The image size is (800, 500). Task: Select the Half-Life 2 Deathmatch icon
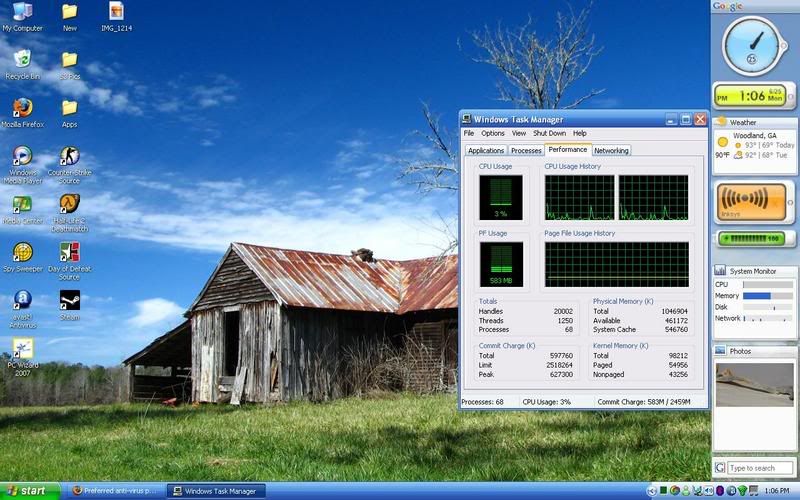[69, 205]
